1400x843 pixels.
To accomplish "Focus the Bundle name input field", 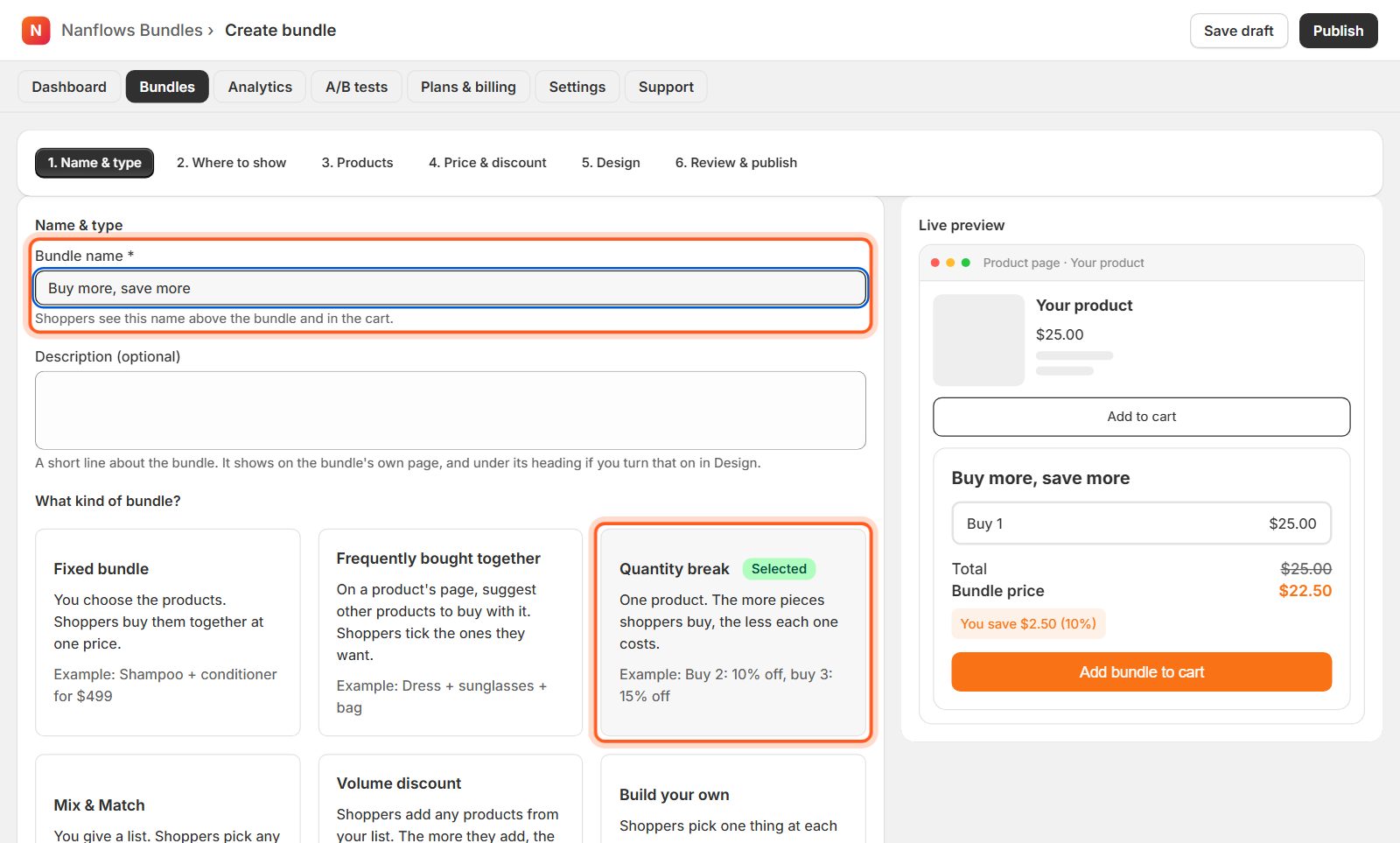I will (x=451, y=288).
